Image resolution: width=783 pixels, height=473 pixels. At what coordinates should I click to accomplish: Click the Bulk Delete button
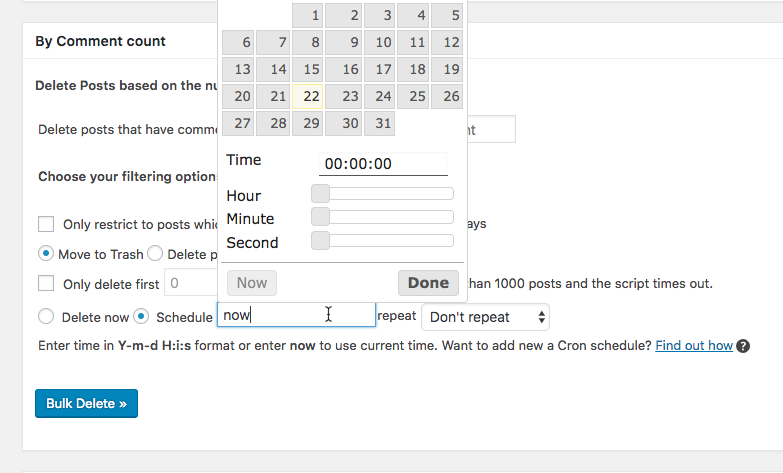point(86,404)
